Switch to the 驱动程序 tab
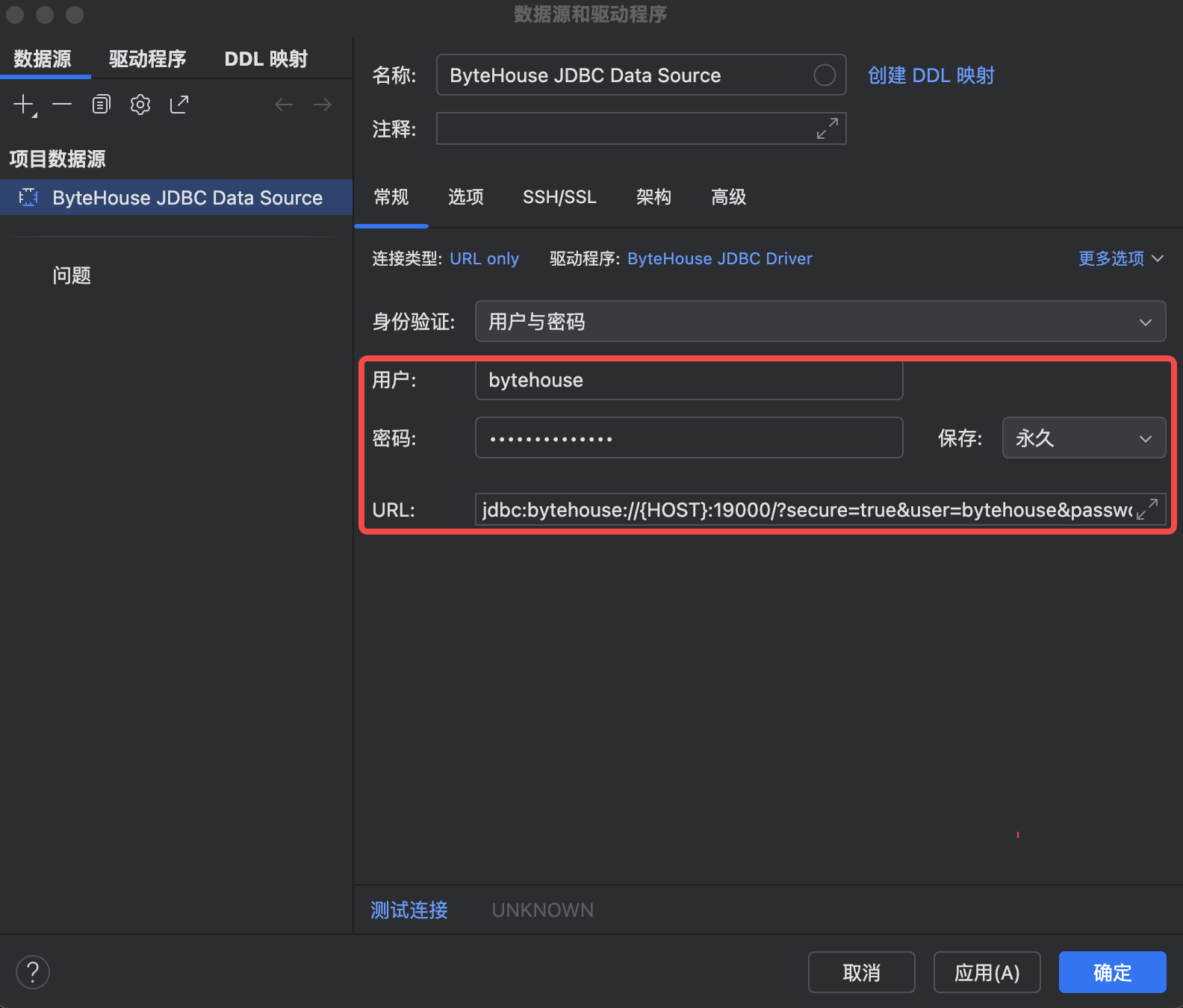Viewport: 1183px width, 1008px height. 147,59
